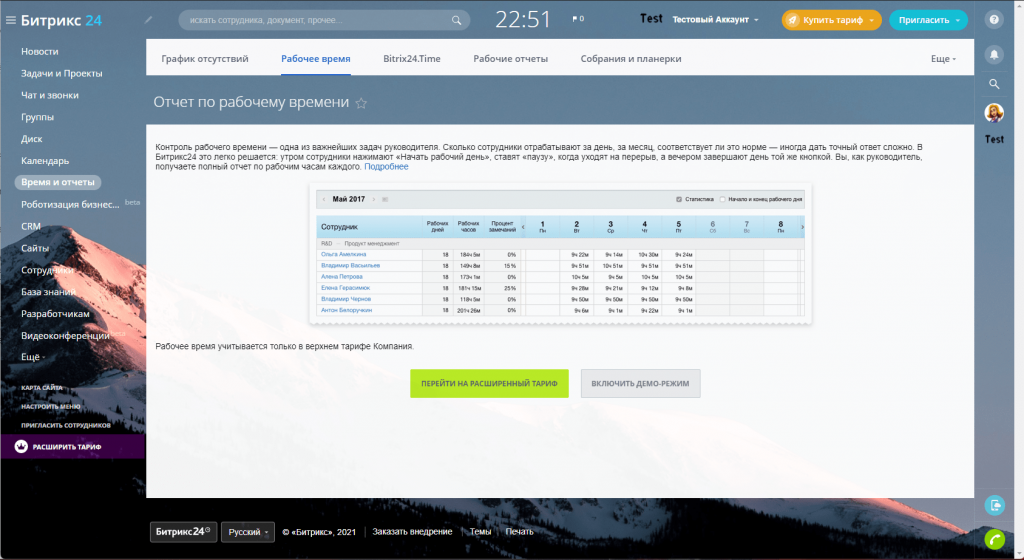Image resolution: width=1024 pixels, height=560 pixels.
Task: Click the Test label in the header
Action: point(651,19)
